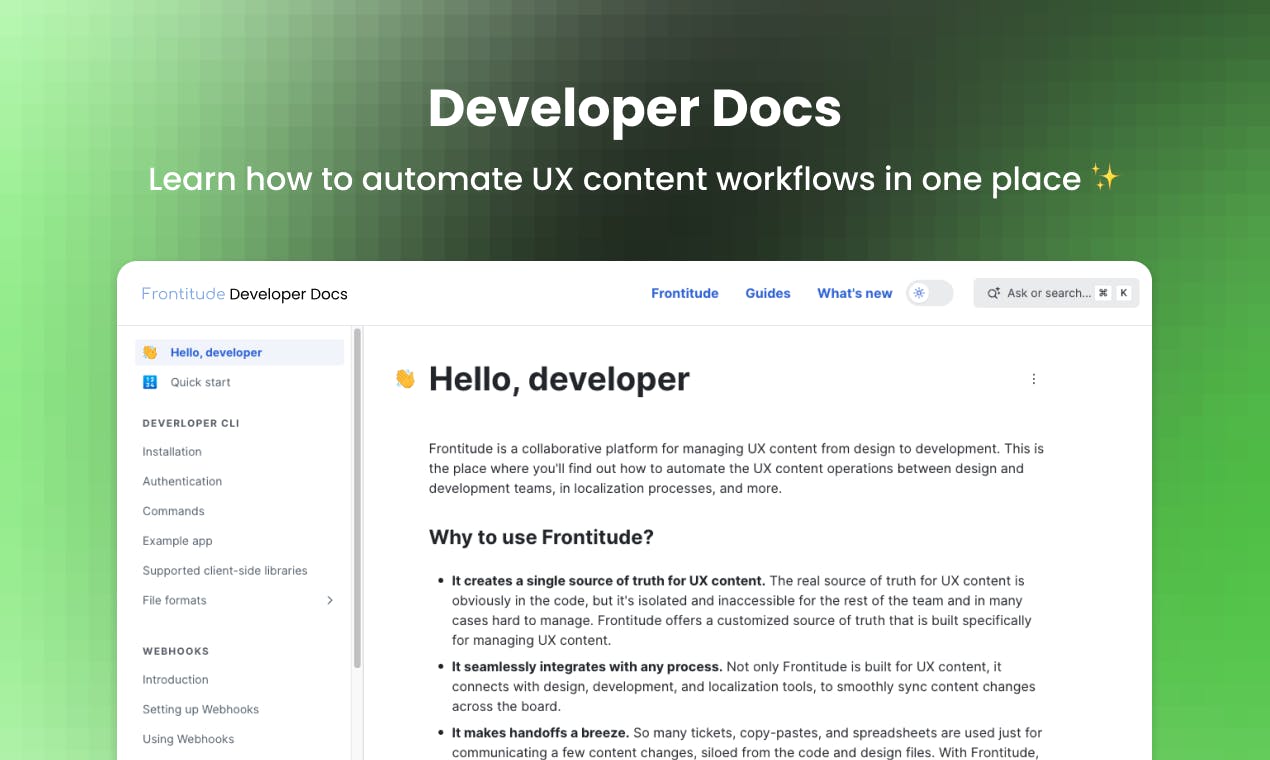This screenshot has height=760, width=1270.
Task: Click the Learn how to automate UX content subtitle
Action: coord(634,179)
